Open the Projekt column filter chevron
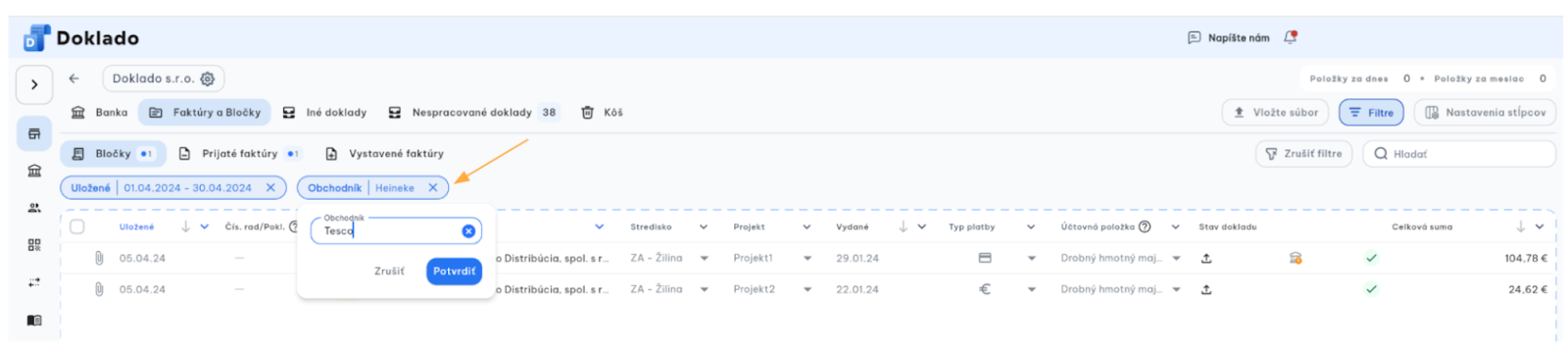The height and width of the screenshot is (353, 1568). [x=807, y=227]
